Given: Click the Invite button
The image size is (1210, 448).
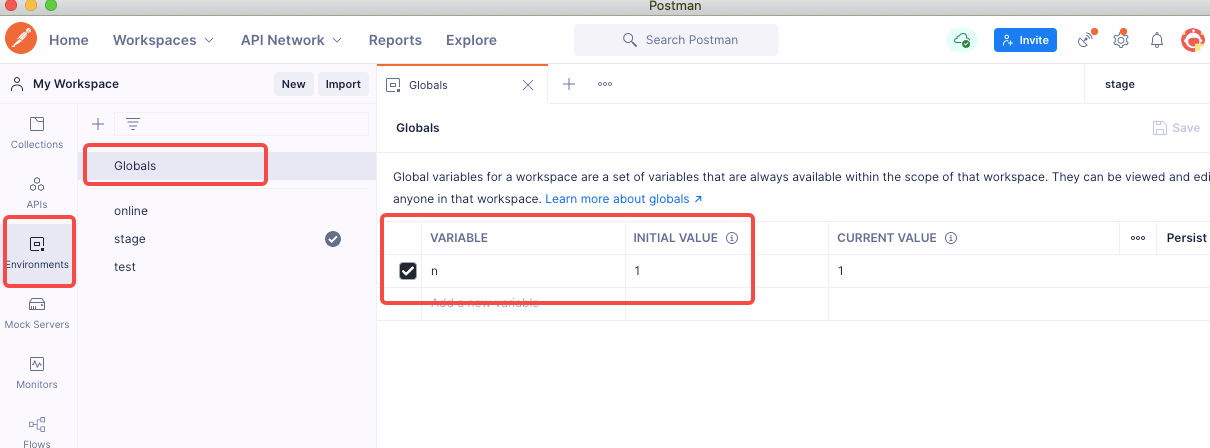Looking at the screenshot, I should point(1025,40).
